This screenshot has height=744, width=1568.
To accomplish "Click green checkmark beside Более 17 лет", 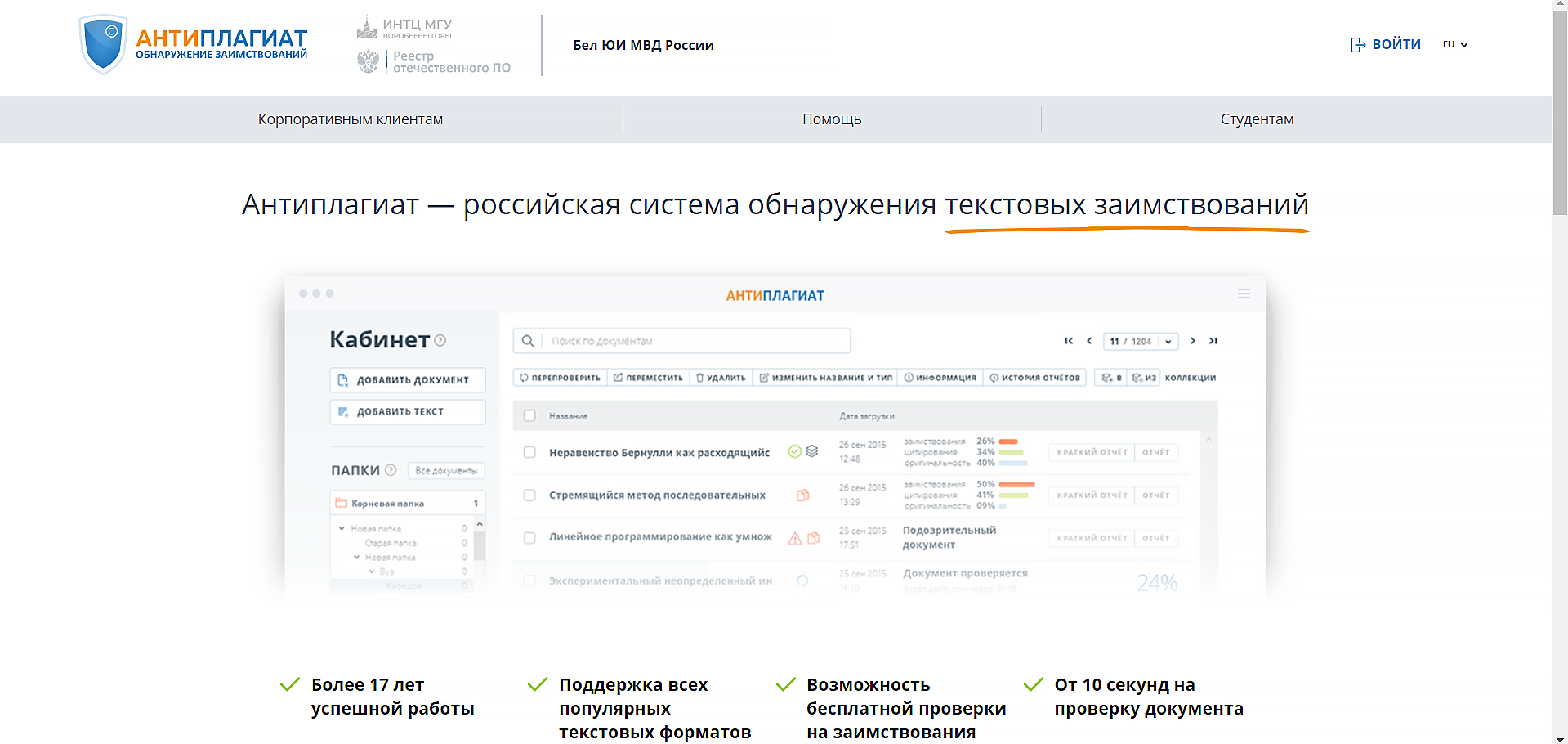I will pyautogui.click(x=290, y=684).
